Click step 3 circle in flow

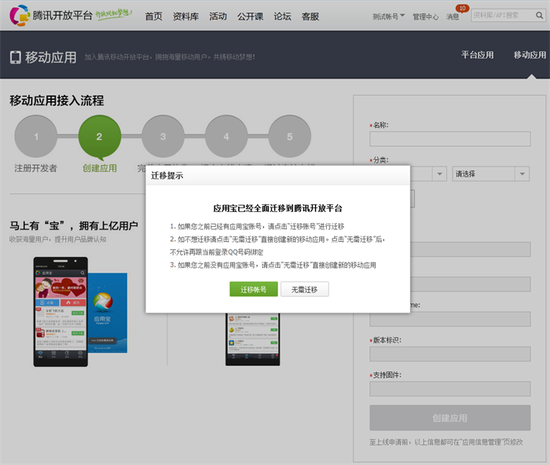[163, 136]
